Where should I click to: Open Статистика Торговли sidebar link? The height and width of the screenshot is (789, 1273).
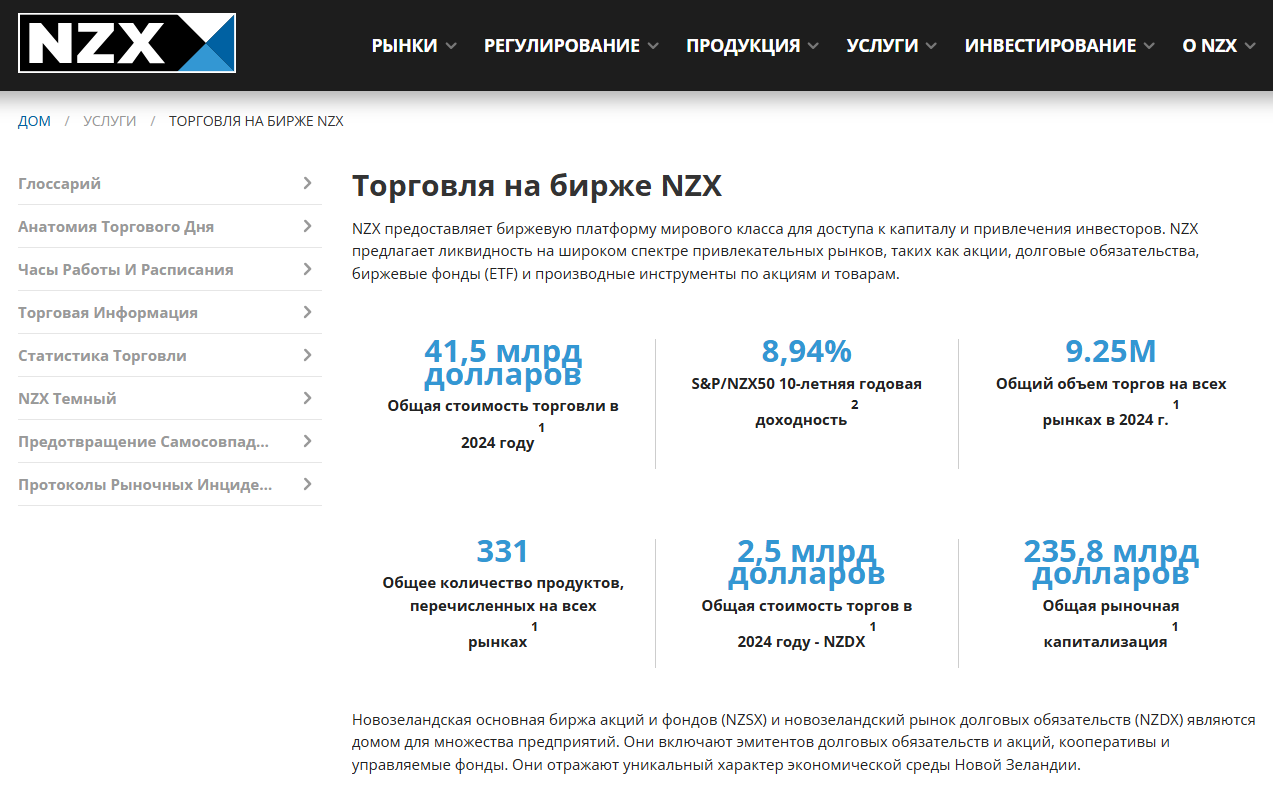point(170,355)
